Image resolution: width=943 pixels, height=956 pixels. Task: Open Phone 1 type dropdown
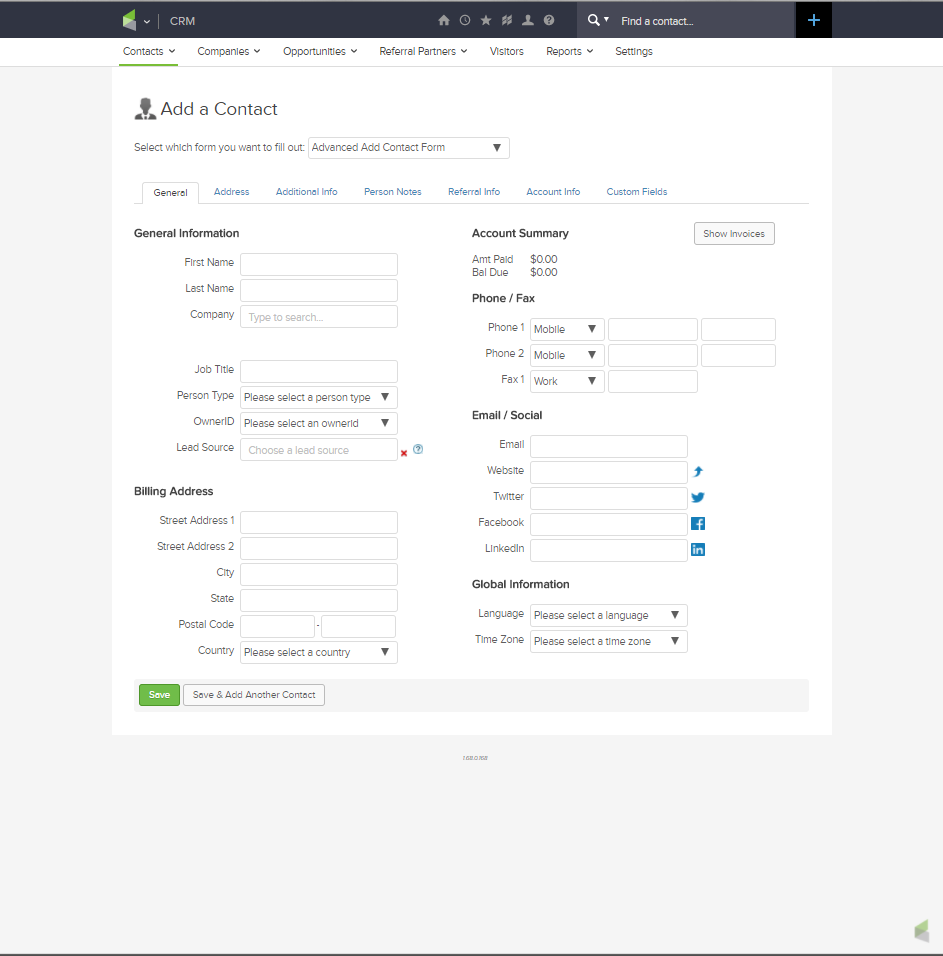[567, 329]
